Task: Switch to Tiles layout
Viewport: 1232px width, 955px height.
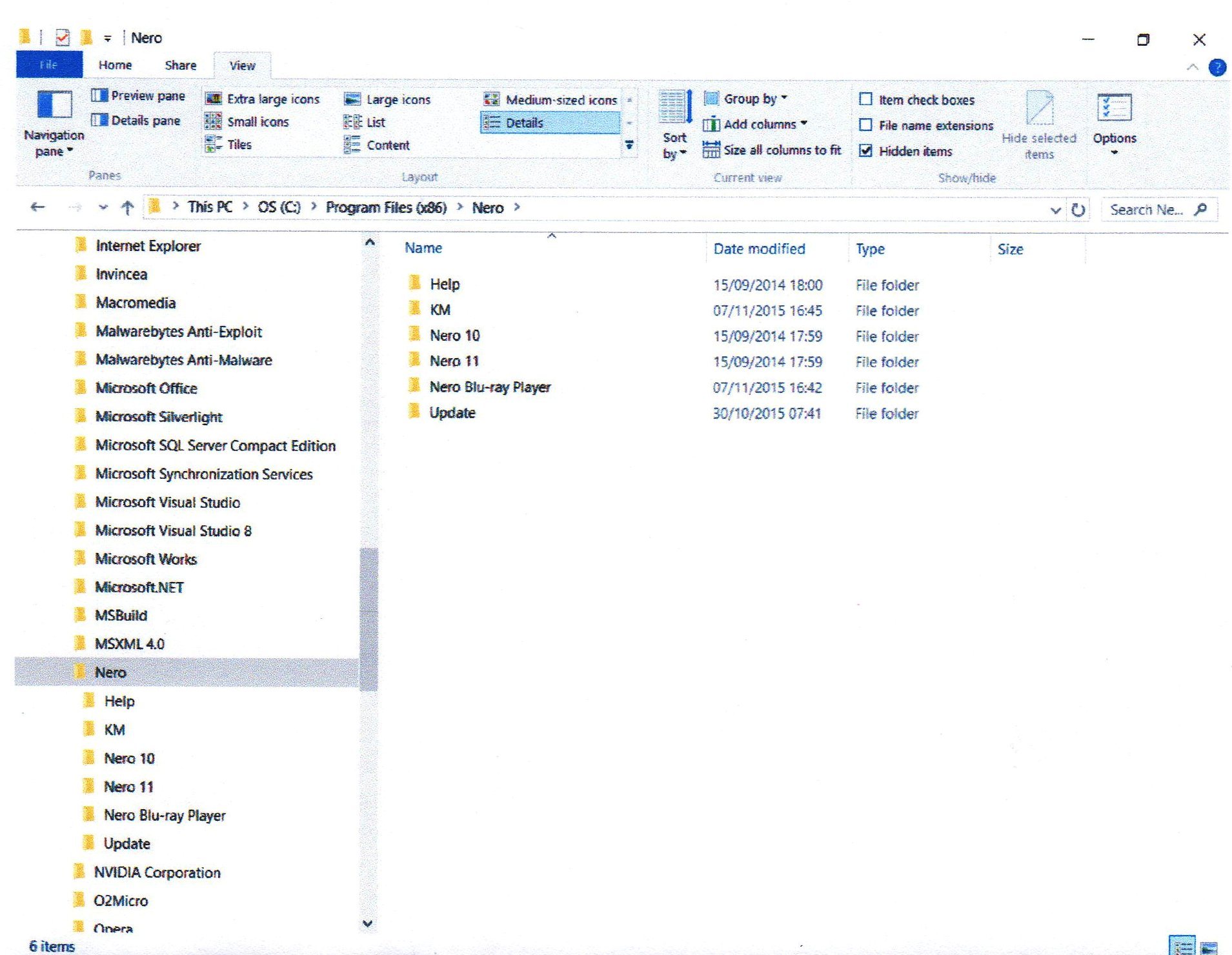Action: coord(228,145)
